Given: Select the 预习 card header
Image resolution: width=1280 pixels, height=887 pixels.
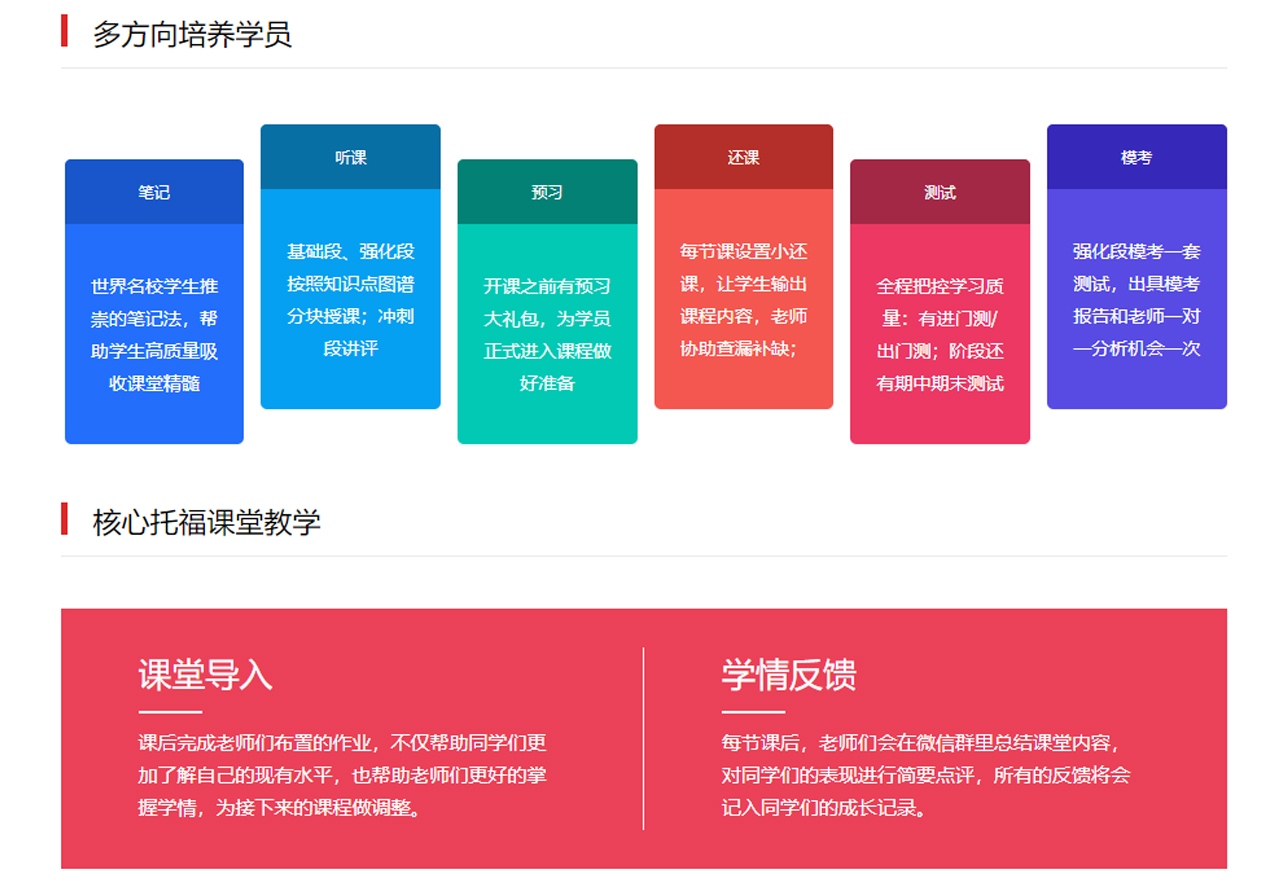Looking at the screenshot, I should tap(547, 192).
